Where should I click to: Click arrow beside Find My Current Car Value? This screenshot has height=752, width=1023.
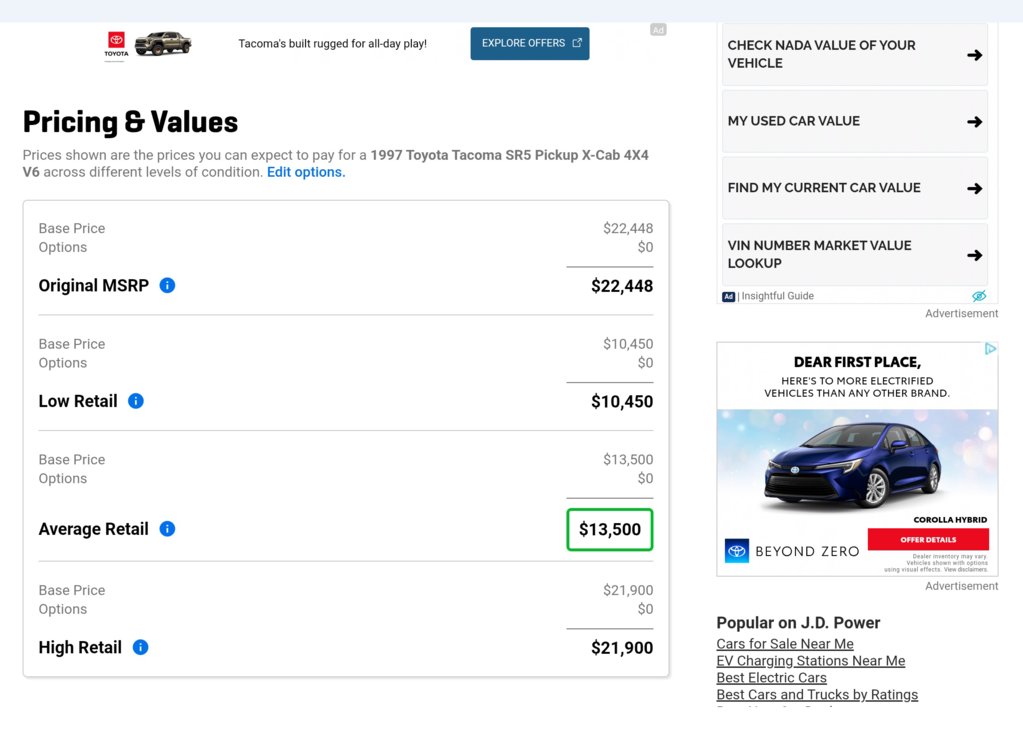975,188
